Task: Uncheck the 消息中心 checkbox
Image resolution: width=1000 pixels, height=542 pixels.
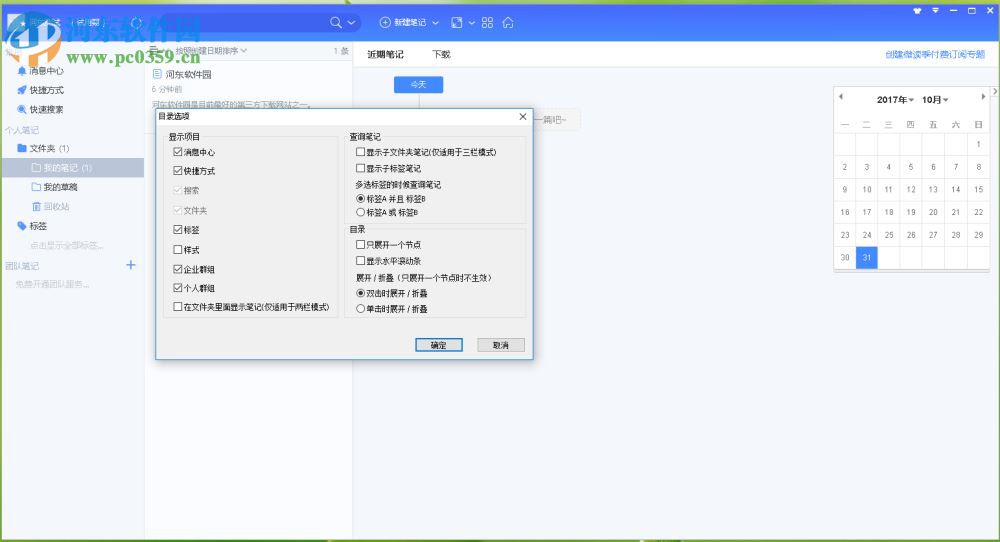Action: 178,152
